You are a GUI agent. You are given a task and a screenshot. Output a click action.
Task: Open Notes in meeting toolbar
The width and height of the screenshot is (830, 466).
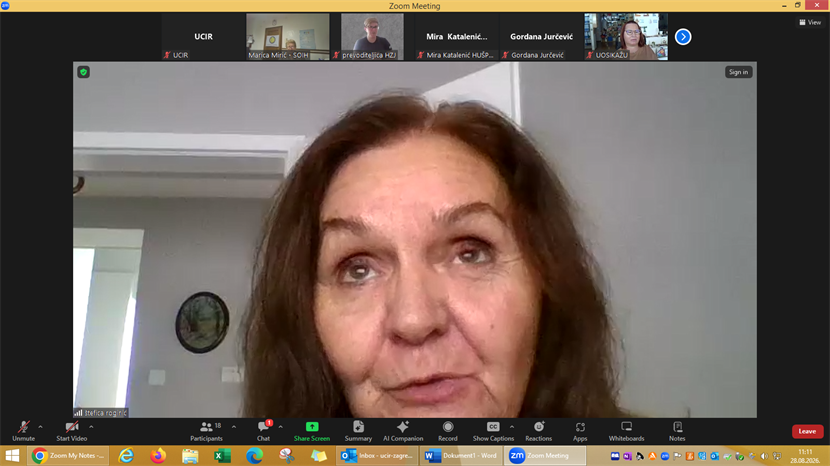(x=677, y=431)
